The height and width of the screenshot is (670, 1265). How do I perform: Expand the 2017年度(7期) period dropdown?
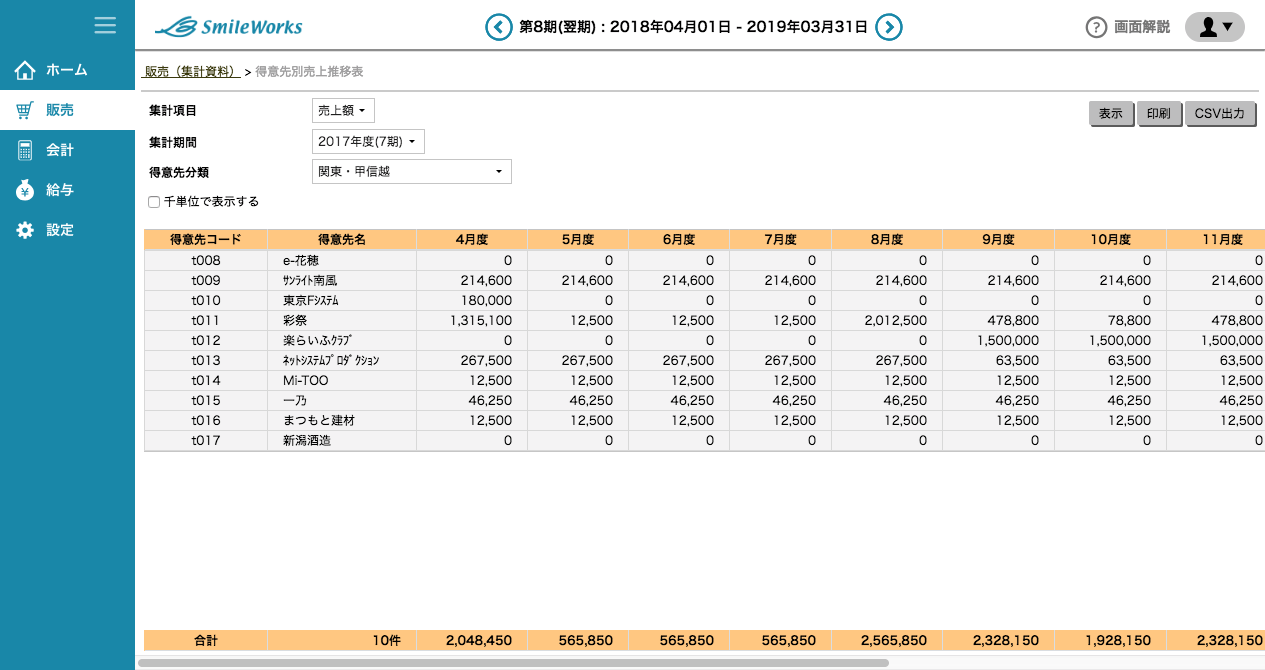pos(368,142)
